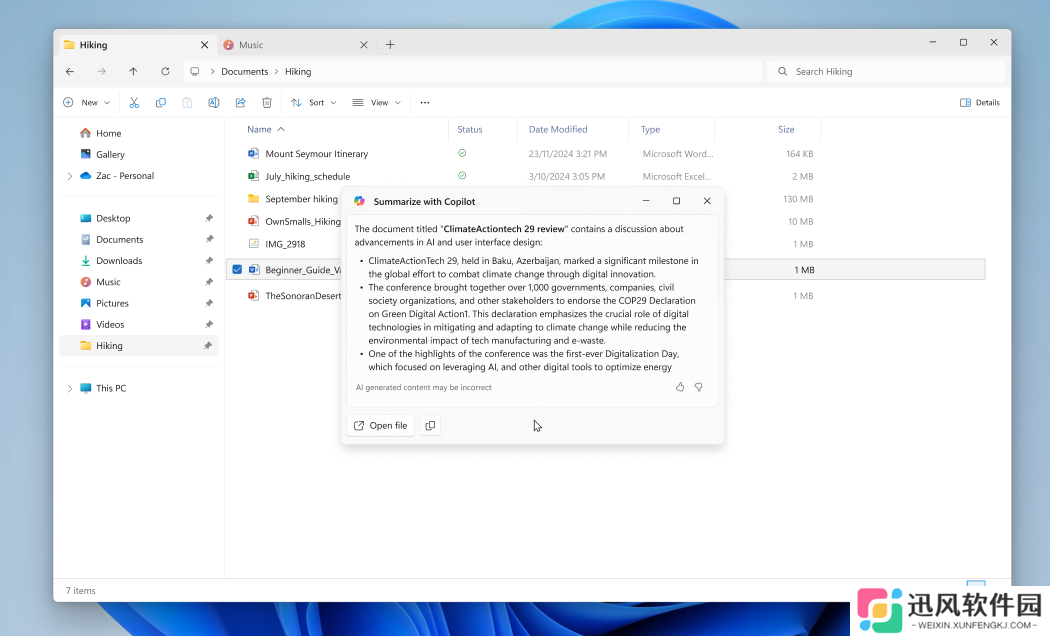Click the Share icon in the toolbar

click(240, 102)
